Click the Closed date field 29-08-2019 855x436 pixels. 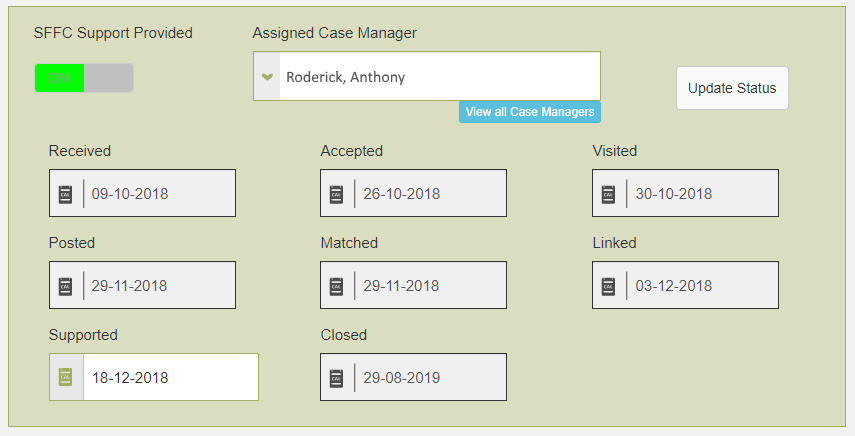tap(430, 378)
